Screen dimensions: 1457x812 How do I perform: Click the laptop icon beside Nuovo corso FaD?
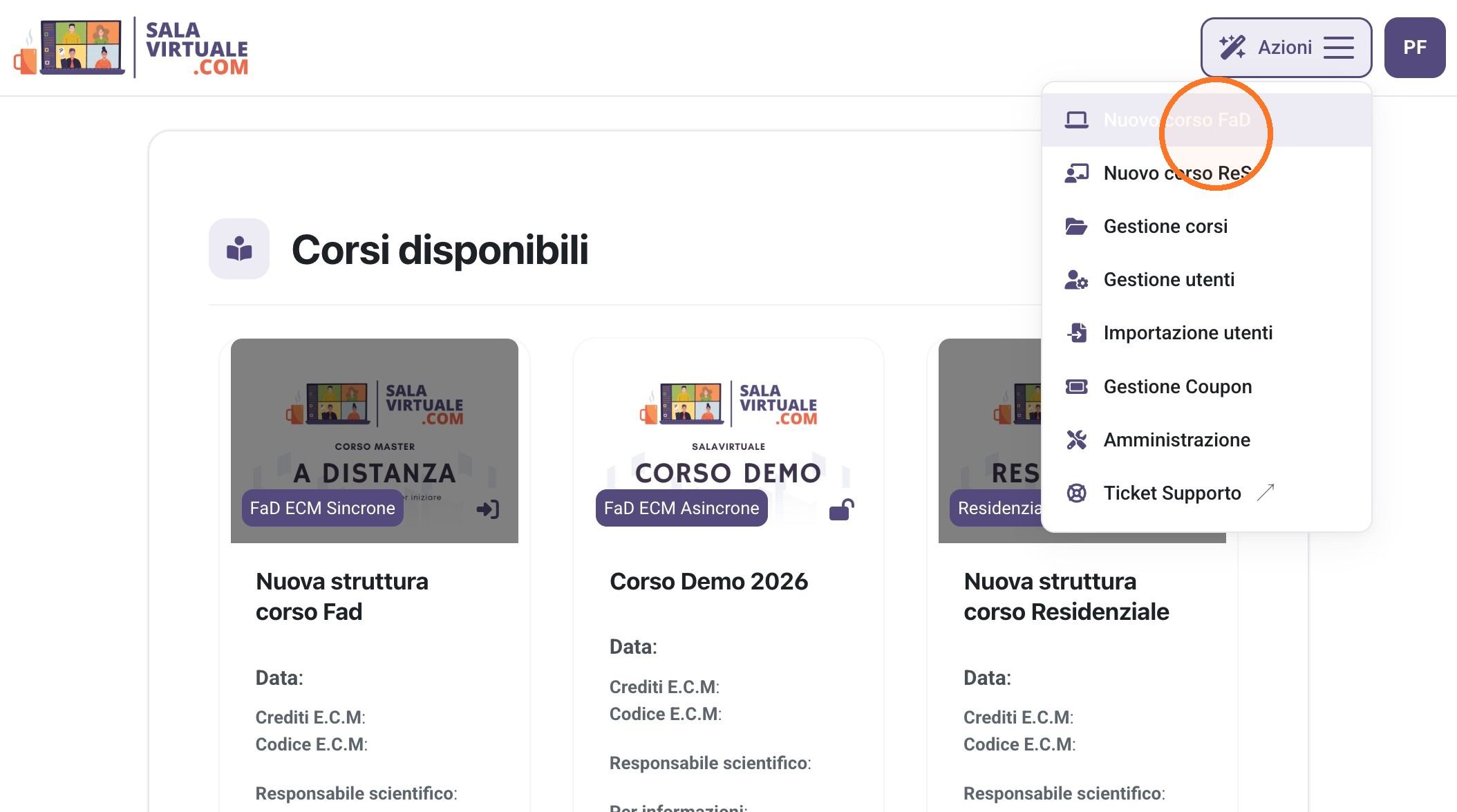point(1076,120)
